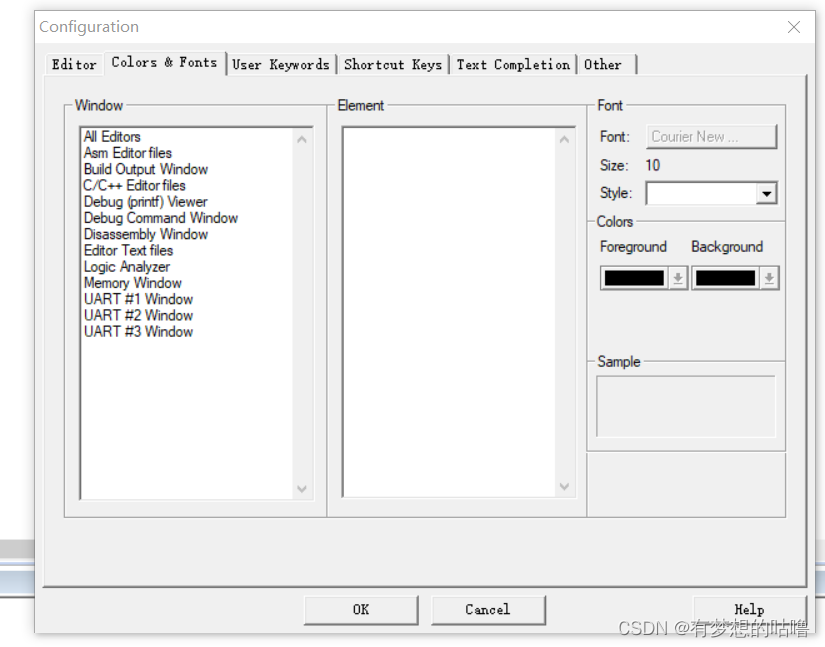Click Element list scroll down arrow
This screenshot has height=647, width=825.
point(564,487)
